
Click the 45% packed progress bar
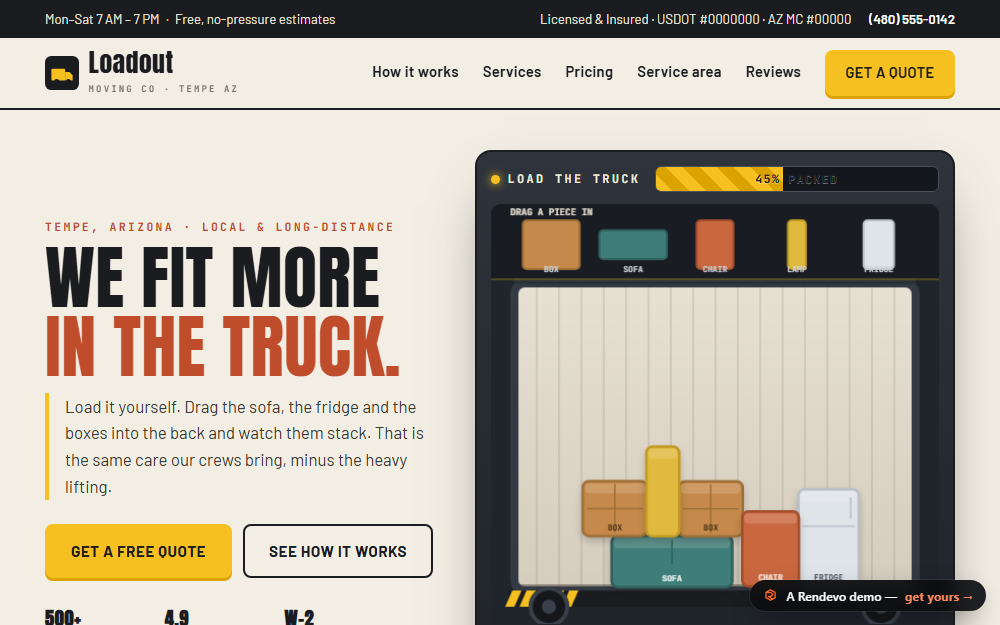[797, 179]
